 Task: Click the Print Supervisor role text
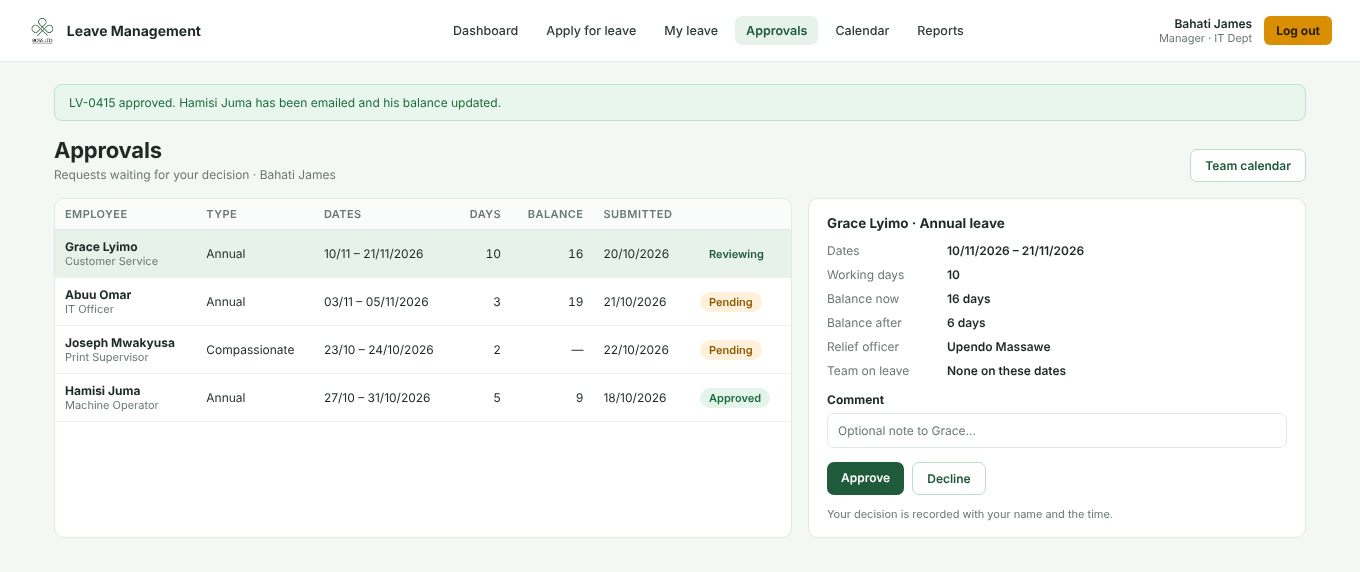click(x=107, y=358)
